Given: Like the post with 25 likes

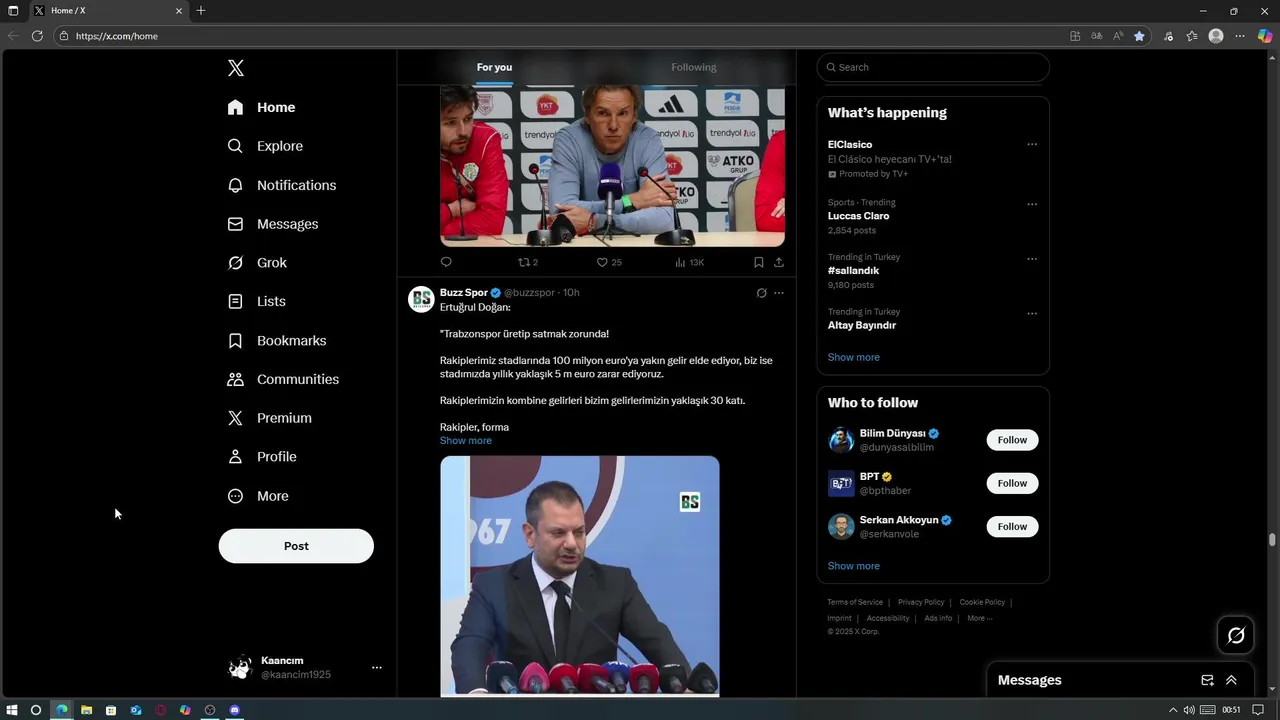Looking at the screenshot, I should [609, 262].
